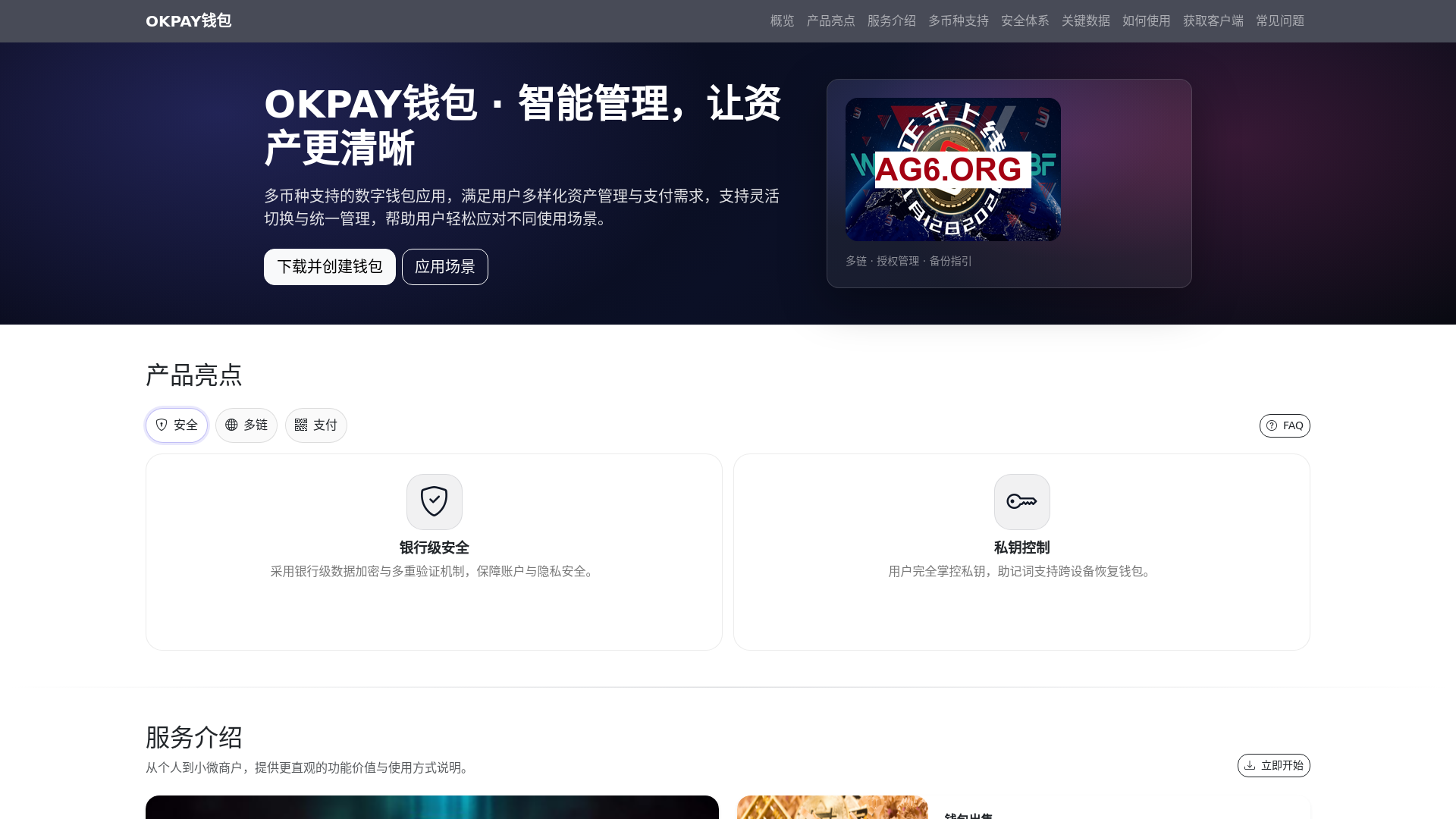The width and height of the screenshot is (1456, 819).
Task: Click the hero headline OKPAY钱包 · 智能管理
Action: click(x=522, y=126)
